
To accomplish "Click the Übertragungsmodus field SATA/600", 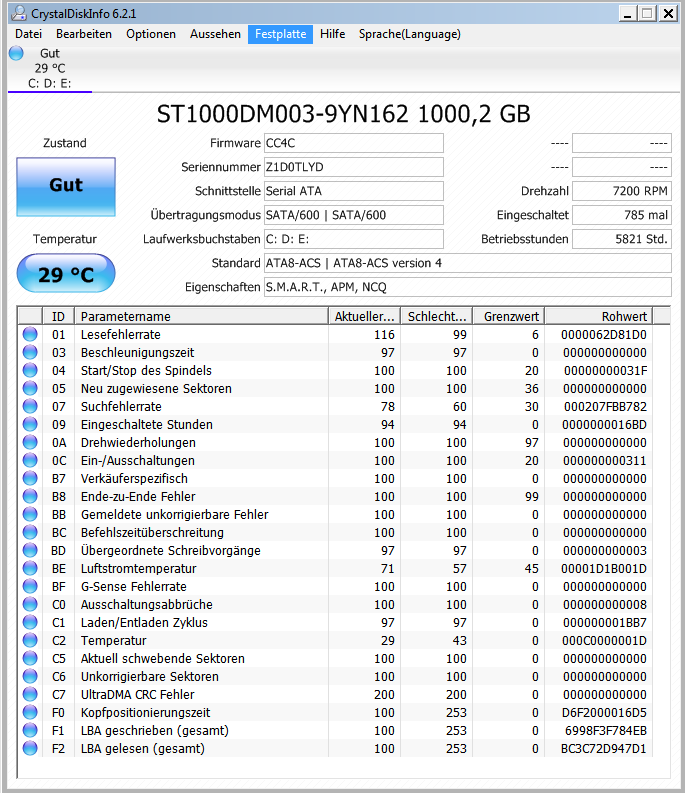I will coord(354,215).
